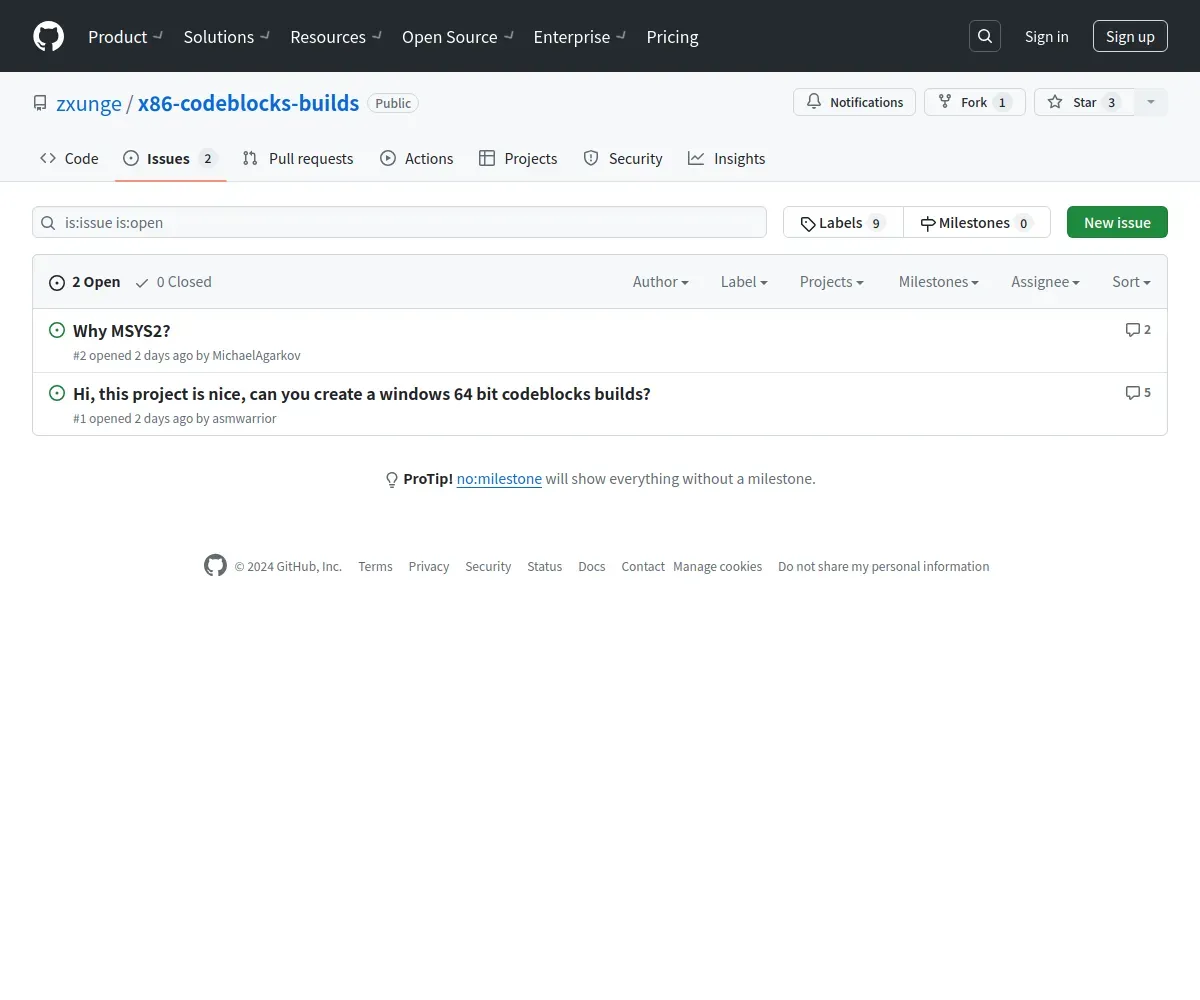The image size is (1200, 1000).
Task: Open the footer Terms link
Action: 375,566
